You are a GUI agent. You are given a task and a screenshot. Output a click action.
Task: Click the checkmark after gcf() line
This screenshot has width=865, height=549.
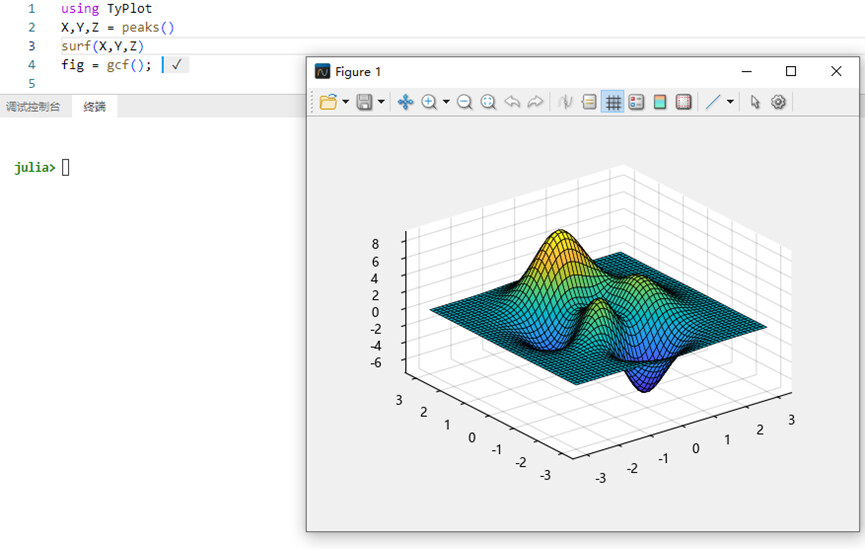pyautogui.click(x=177, y=65)
